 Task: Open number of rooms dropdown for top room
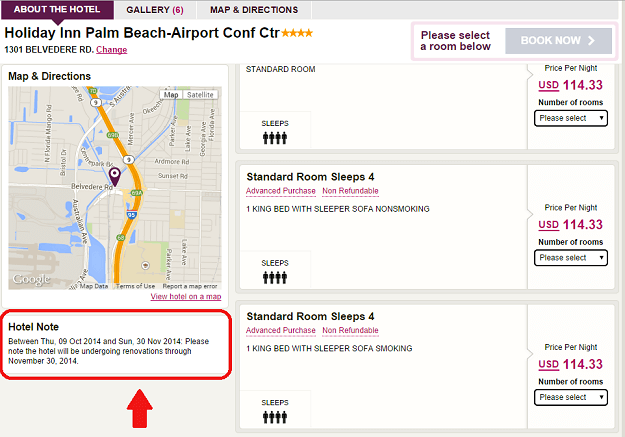point(571,118)
